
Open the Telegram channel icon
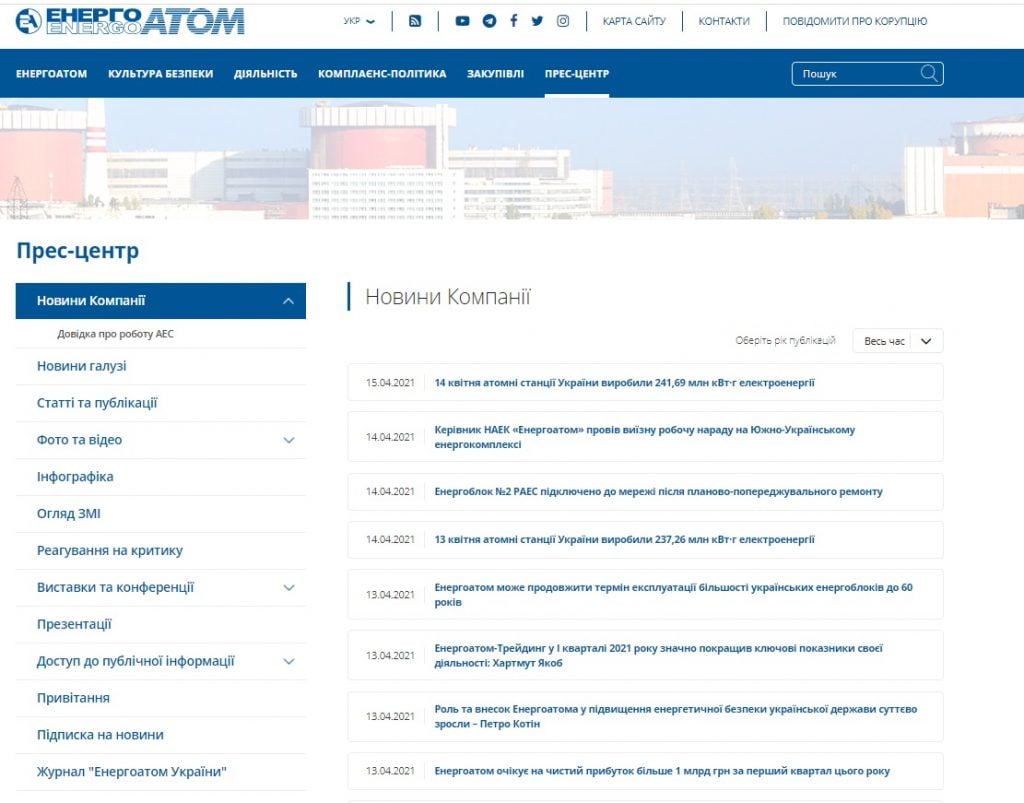489,21
